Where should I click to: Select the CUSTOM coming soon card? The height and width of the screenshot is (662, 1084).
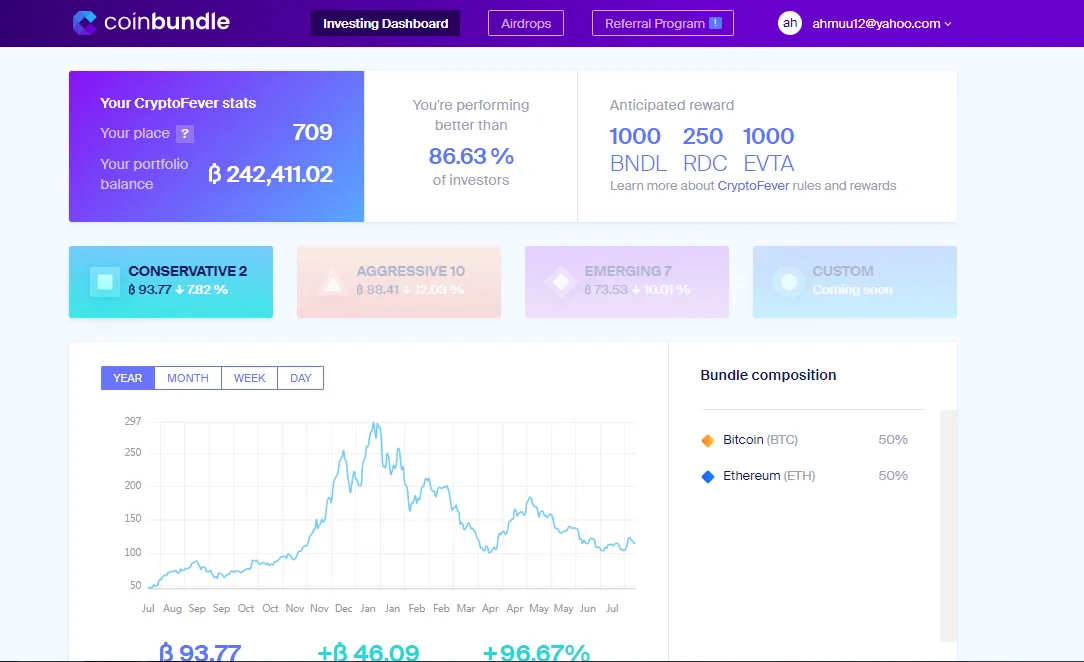point(854,282)
